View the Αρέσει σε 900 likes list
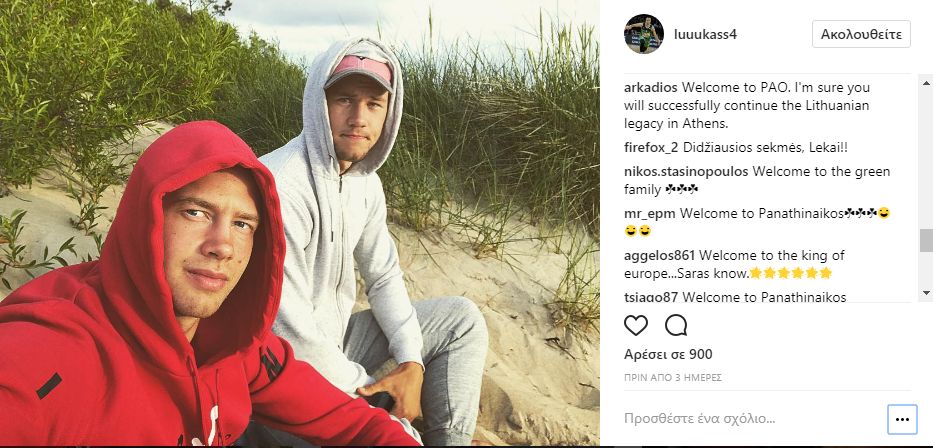 click(x=668, y=355)
